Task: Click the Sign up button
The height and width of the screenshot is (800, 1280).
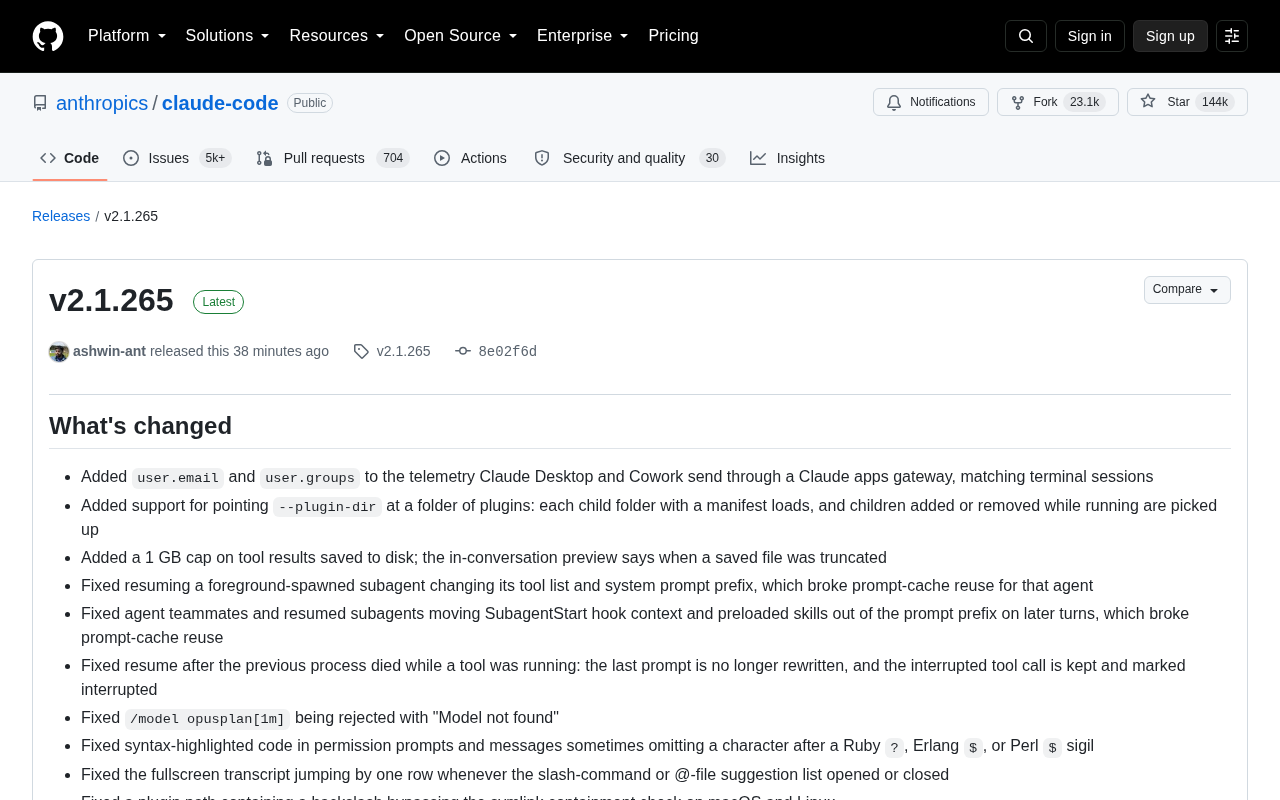Action: pyautogui.click(x=1170, y=36)
